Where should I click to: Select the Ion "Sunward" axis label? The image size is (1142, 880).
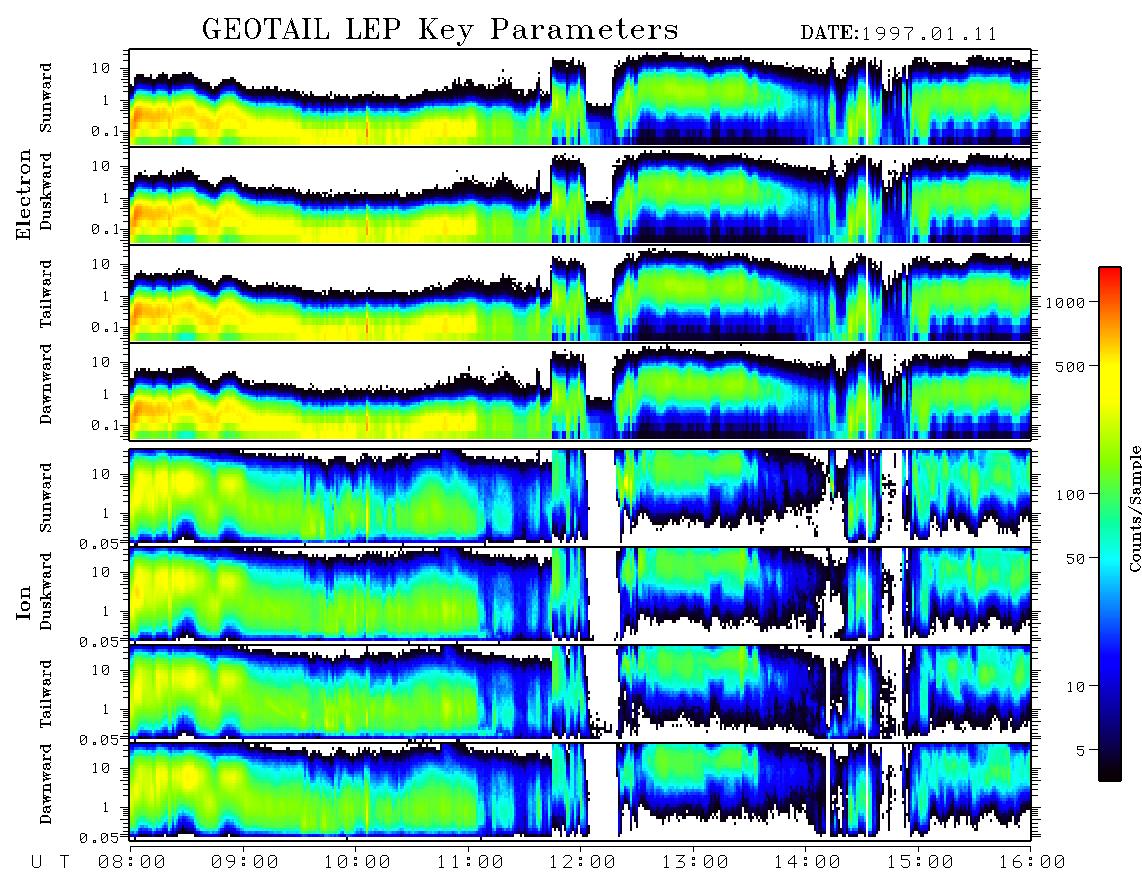click(46, 498)
